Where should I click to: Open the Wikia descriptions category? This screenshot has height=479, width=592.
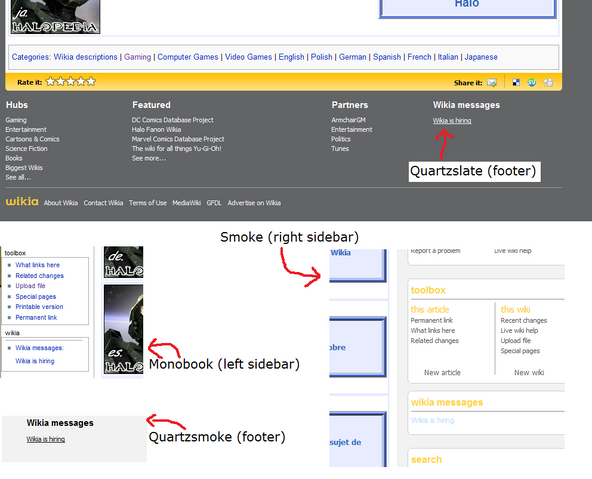pyautogui.click(x=85, y=57)
